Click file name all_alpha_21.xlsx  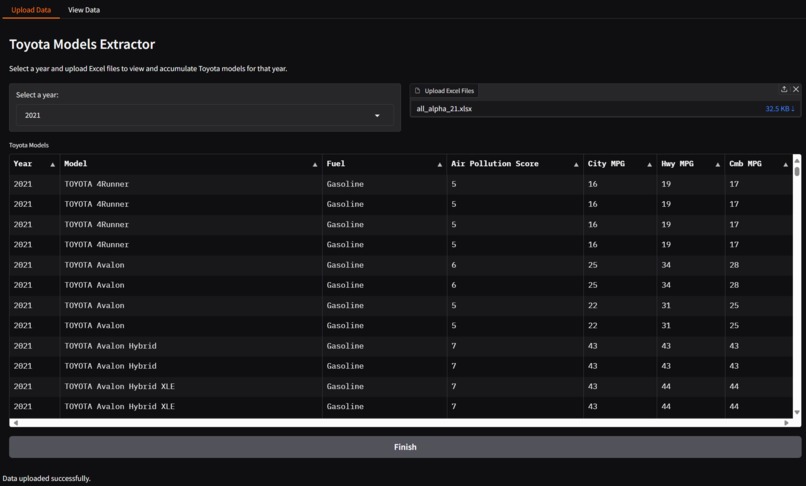coord(444,109)
